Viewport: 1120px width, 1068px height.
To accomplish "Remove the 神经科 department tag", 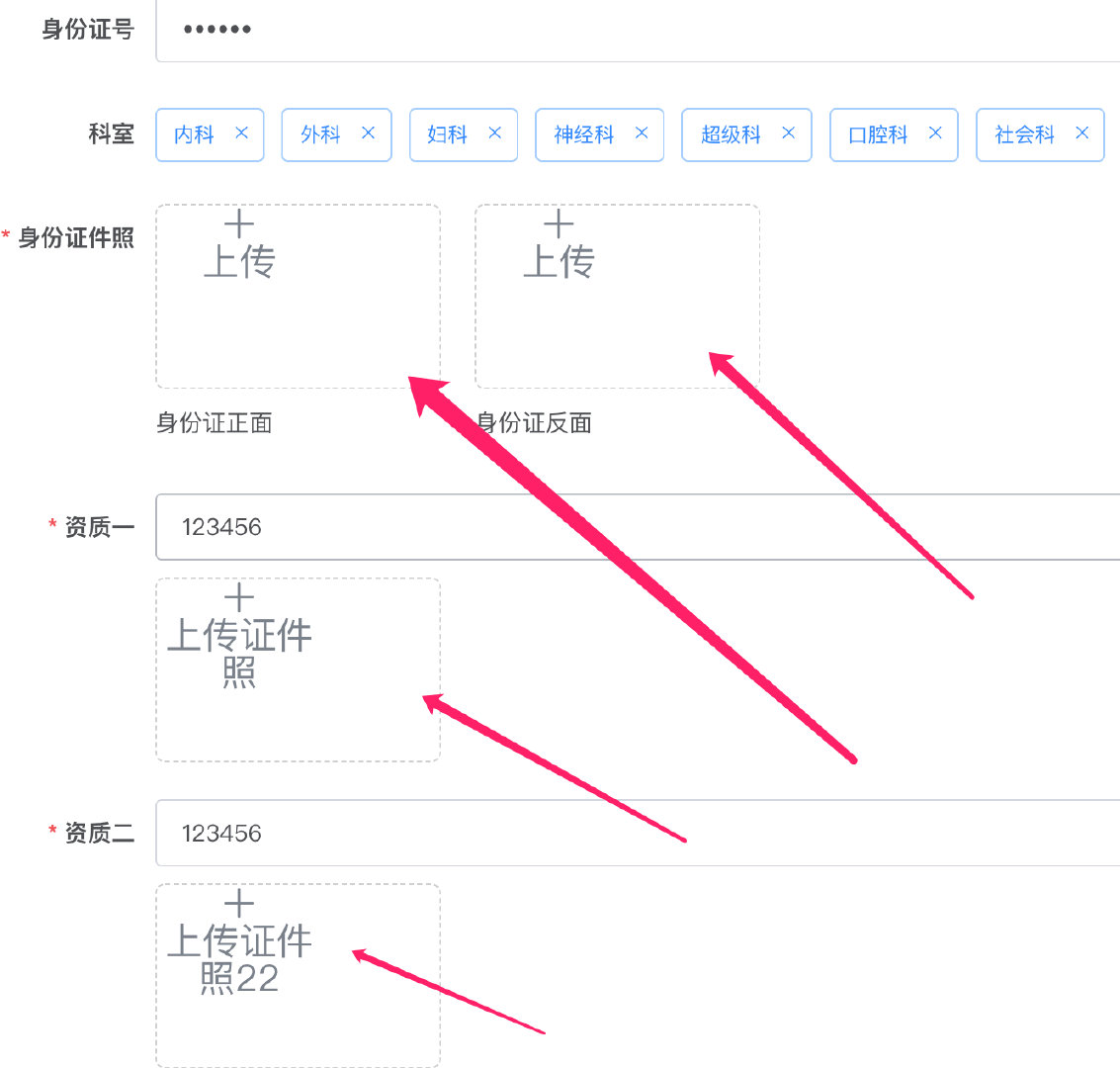I will pos(641,134).
